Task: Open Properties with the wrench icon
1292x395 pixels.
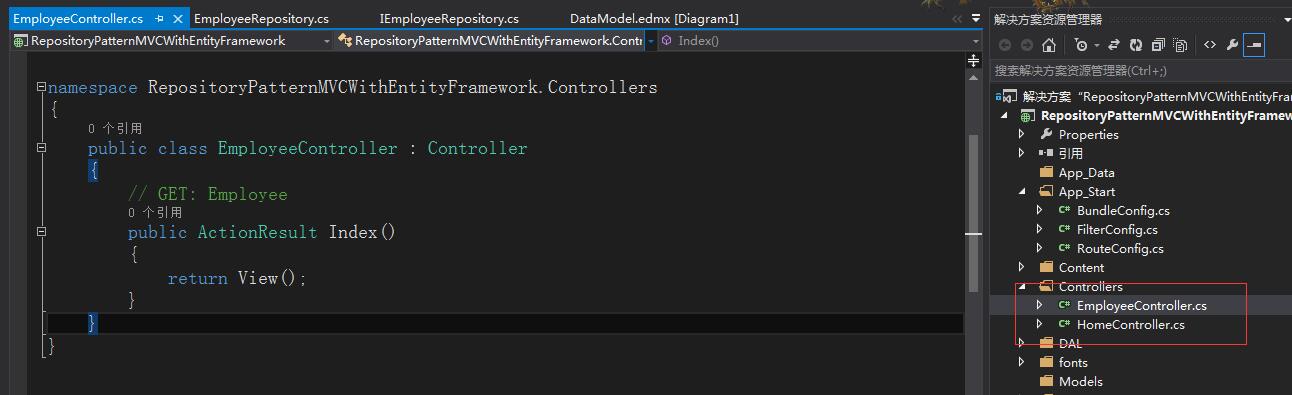Action: [1232, 45]
